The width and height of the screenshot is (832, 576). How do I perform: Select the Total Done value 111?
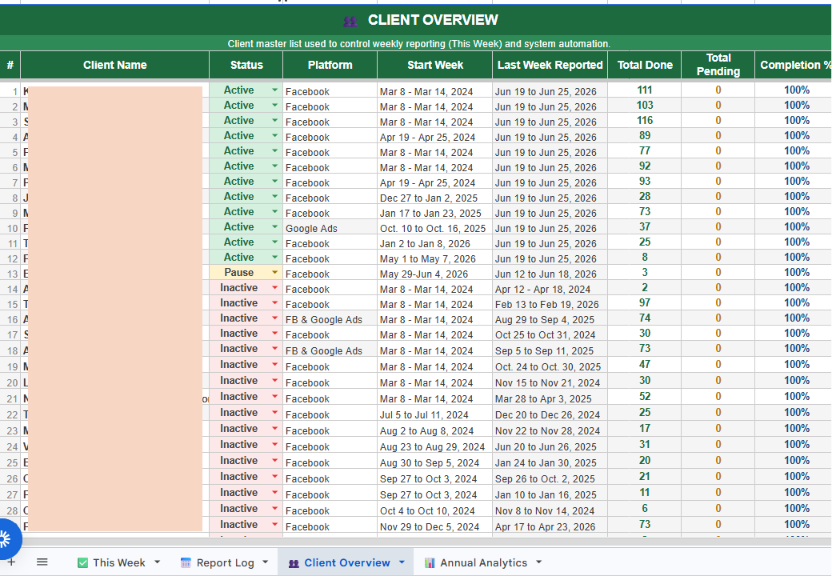pyautogui.click(x=645, y=90)
